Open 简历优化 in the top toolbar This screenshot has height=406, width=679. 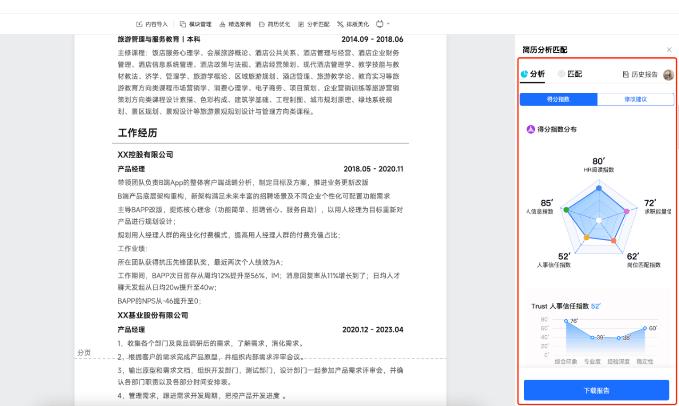coord(275,24)
